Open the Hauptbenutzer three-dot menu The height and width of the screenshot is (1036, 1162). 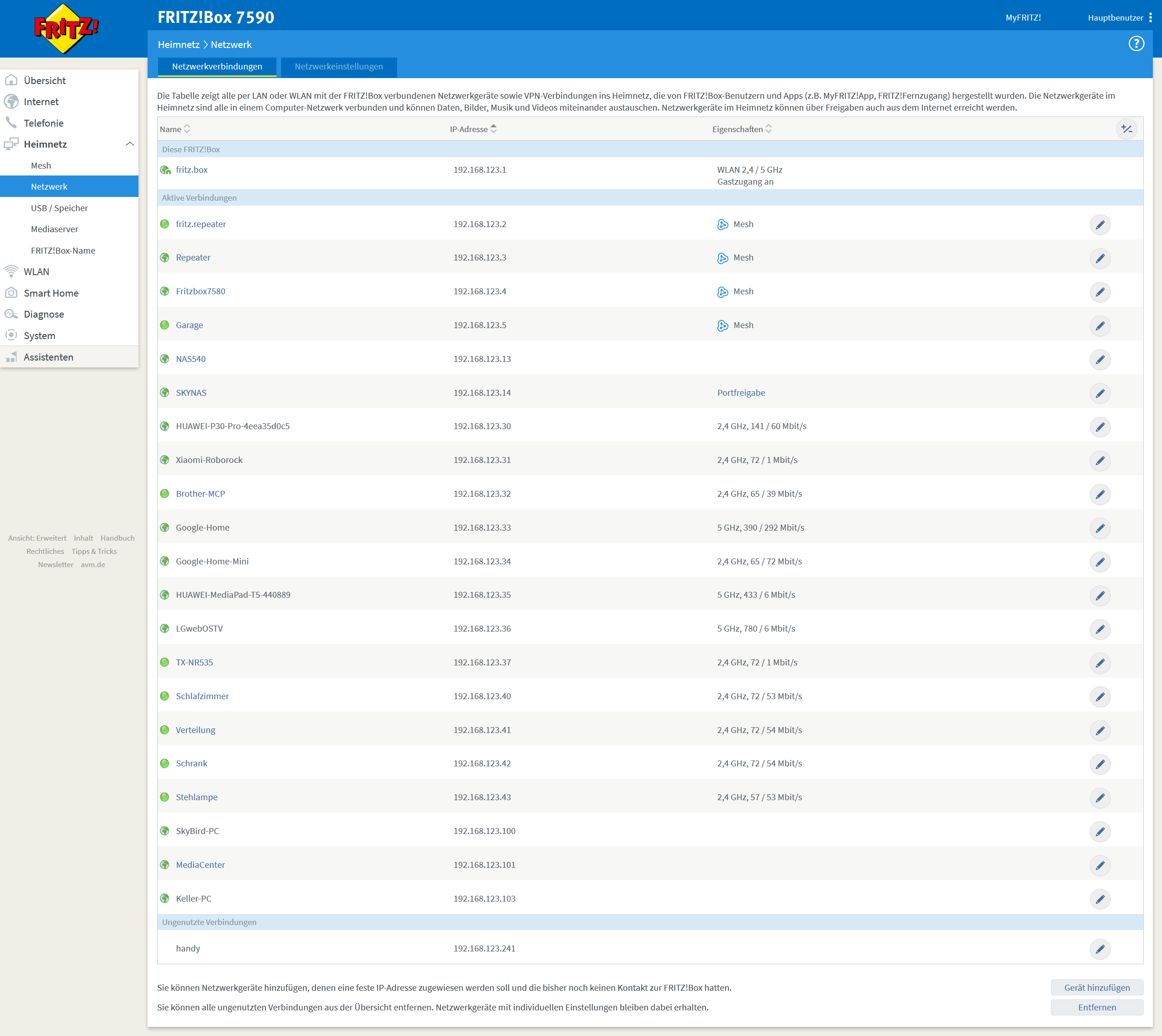(x=1150, y=18)
